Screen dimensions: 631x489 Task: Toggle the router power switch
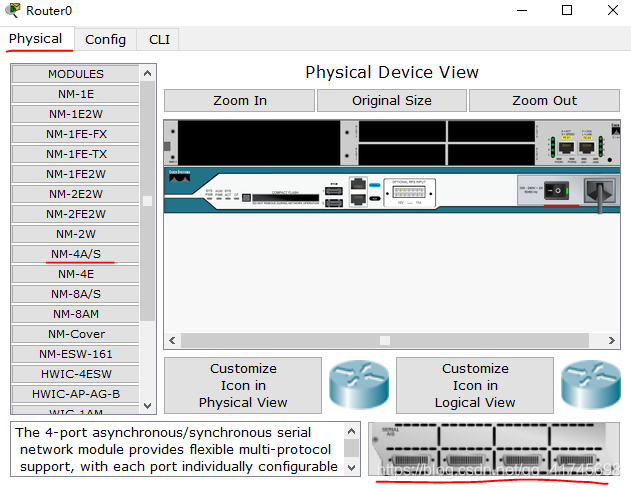point(557,190)
